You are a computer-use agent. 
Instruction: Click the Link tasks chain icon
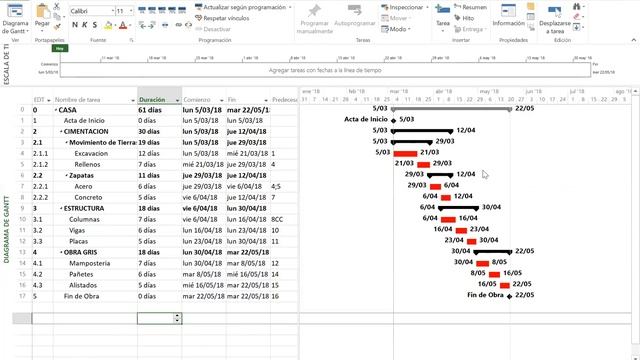tap(179, 25)
